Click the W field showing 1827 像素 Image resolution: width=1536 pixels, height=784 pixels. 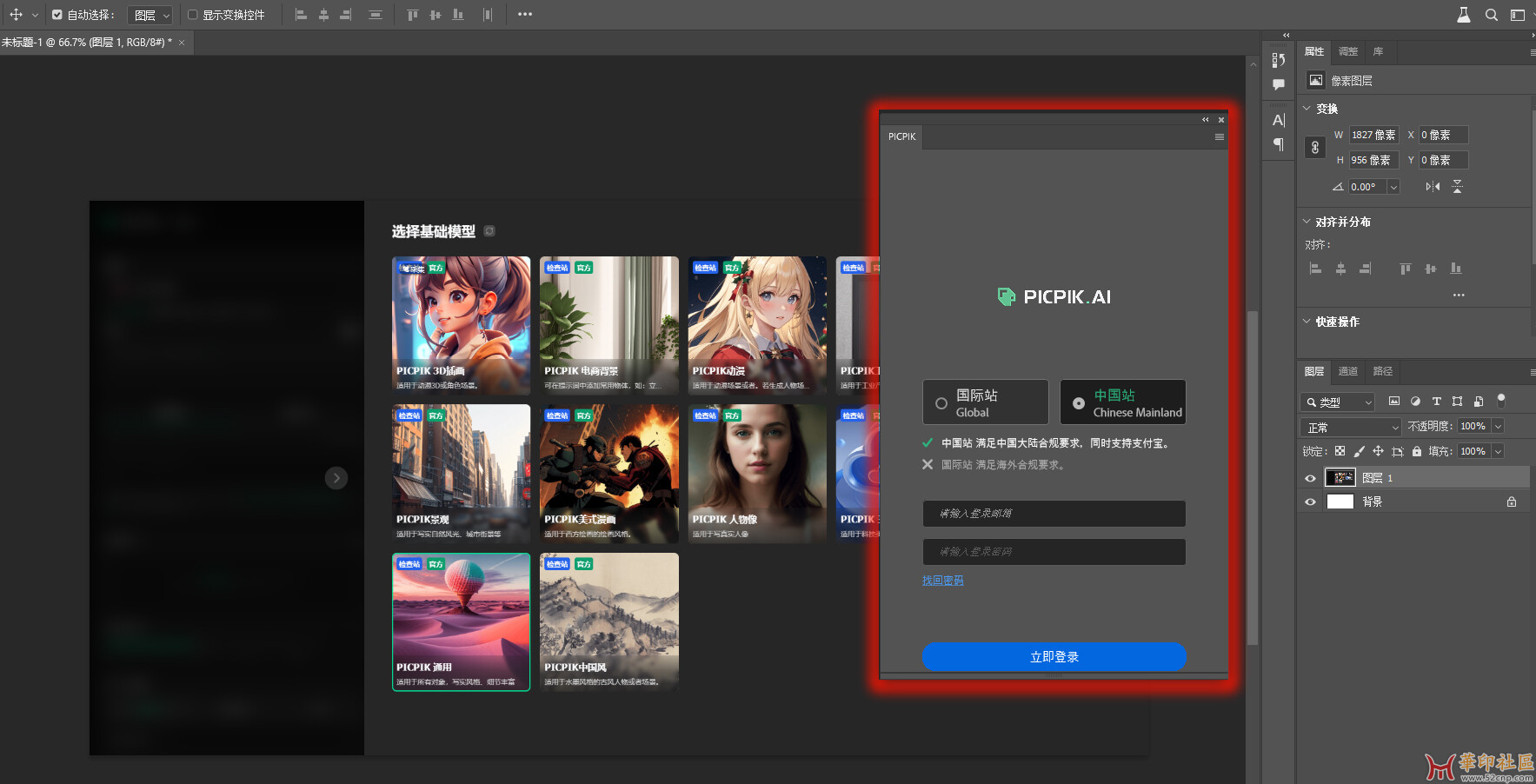point(1373,135)
